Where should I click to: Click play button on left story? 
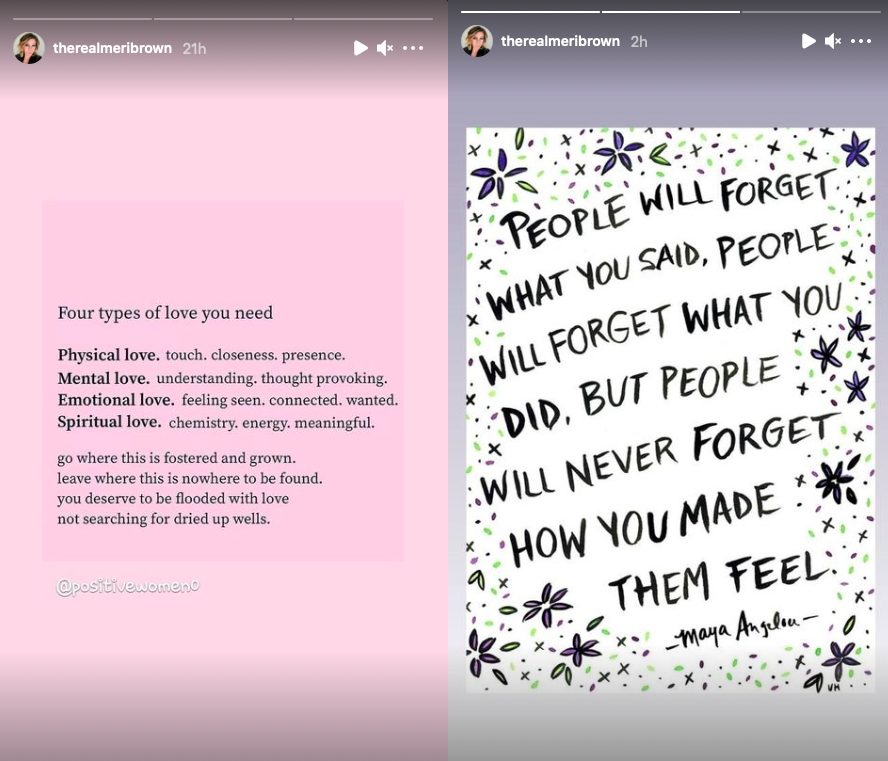360,48
